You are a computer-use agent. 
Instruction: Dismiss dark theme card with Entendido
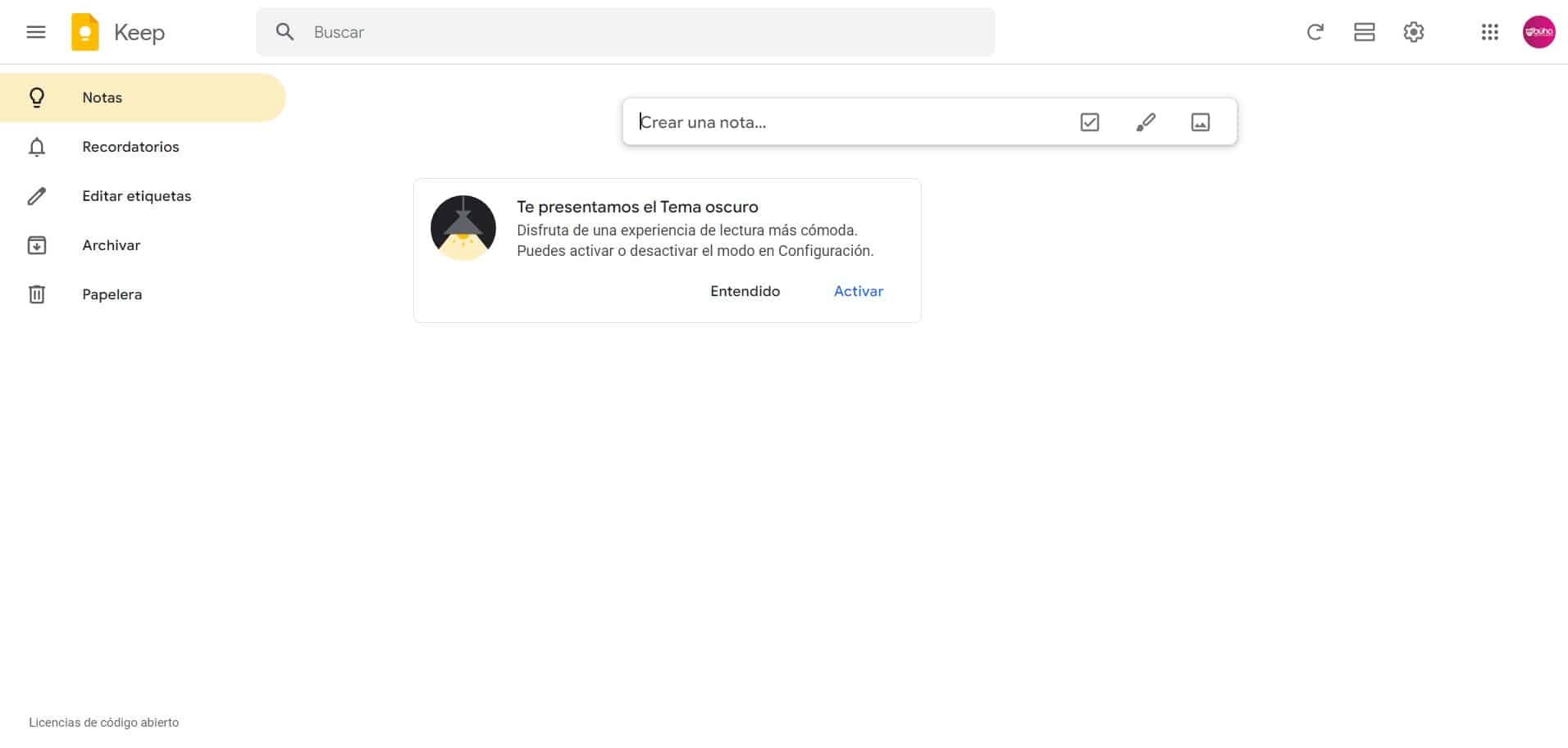(x=745, y=291)
